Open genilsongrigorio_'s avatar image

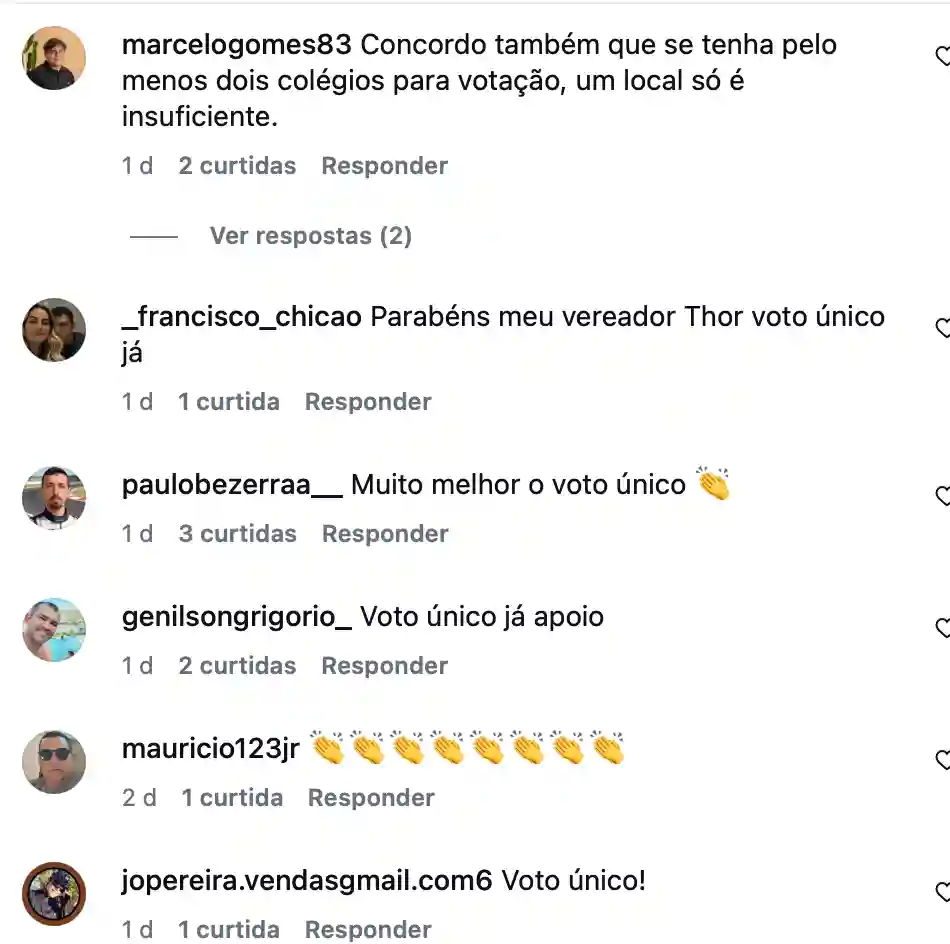54,630
